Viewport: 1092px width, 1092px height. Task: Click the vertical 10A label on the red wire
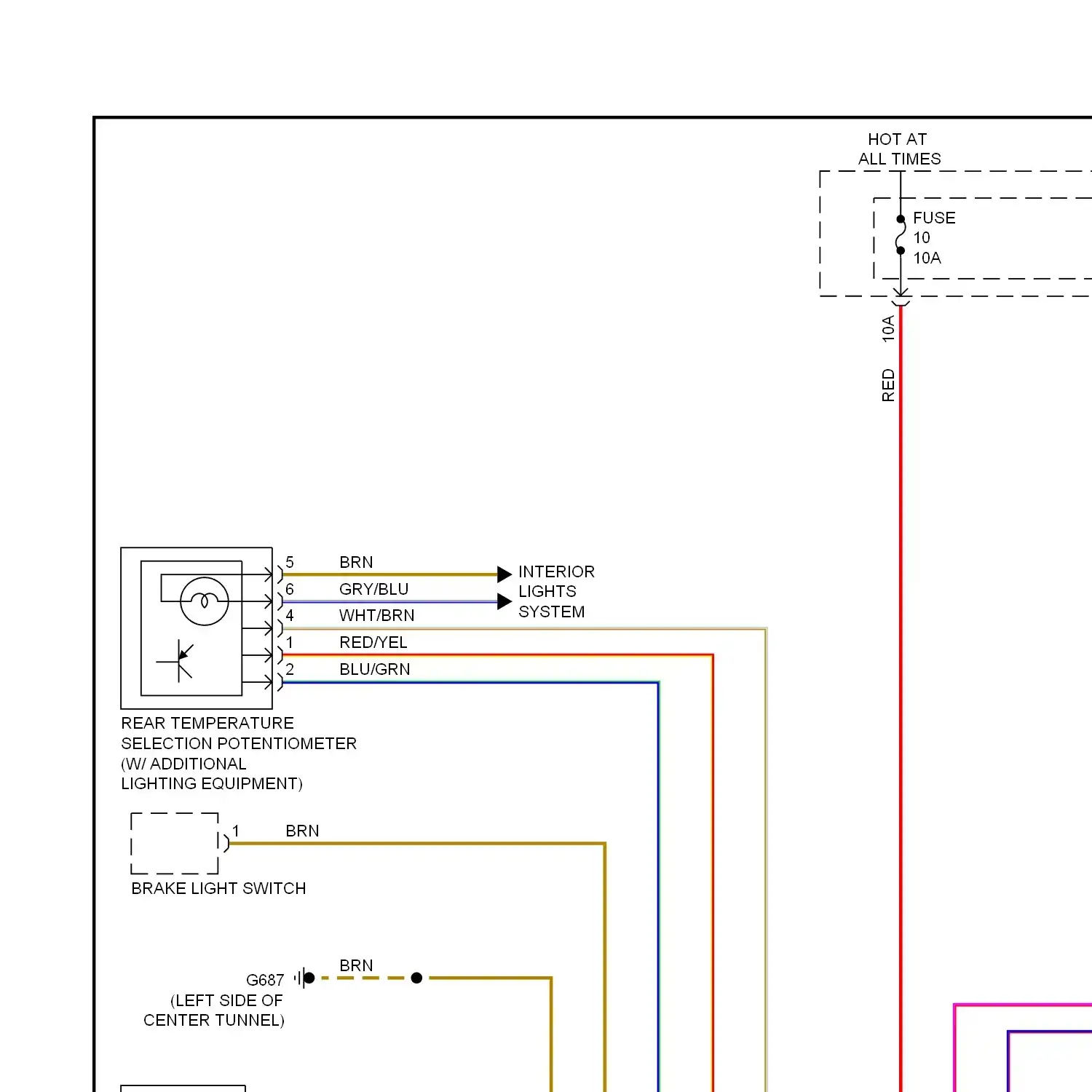[x=887, y=328]
